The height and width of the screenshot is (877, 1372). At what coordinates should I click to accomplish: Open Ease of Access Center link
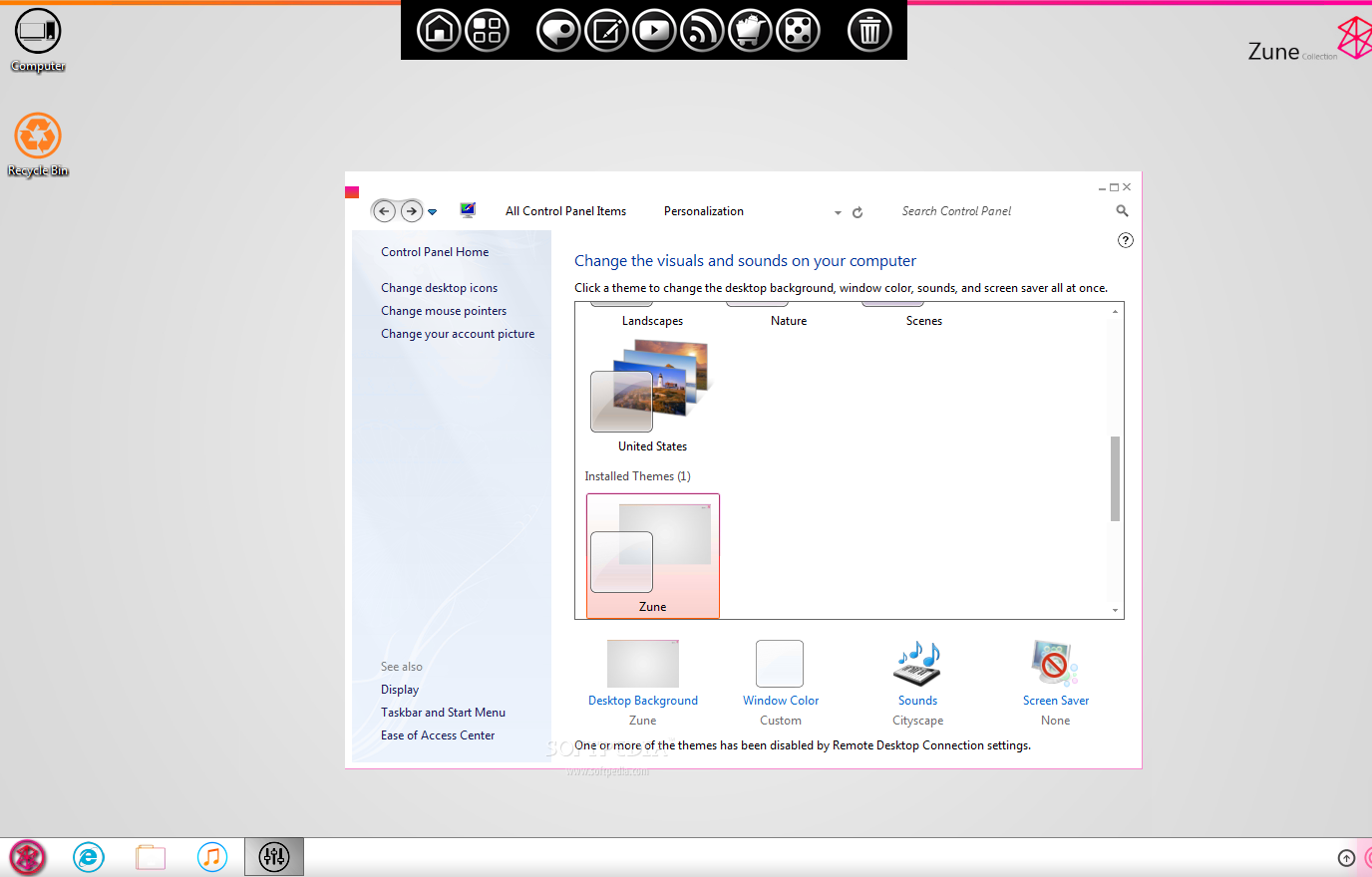tap(438, 735)
